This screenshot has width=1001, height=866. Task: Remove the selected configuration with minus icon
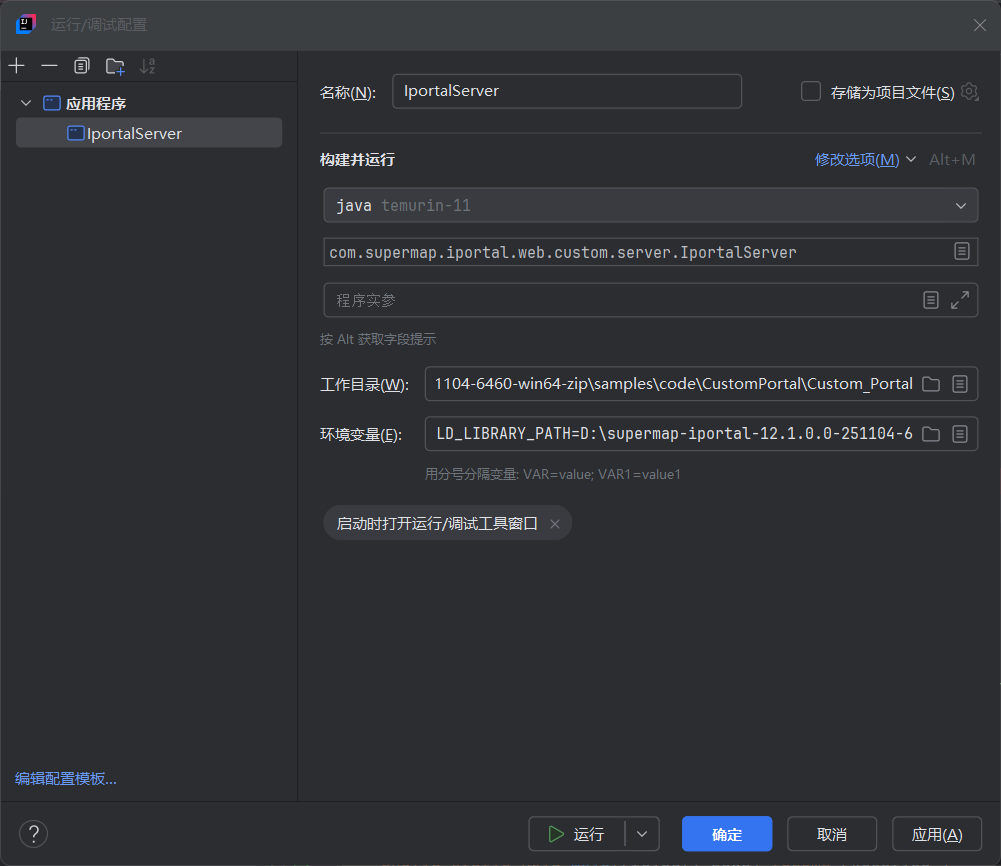(x=49, y=66)
